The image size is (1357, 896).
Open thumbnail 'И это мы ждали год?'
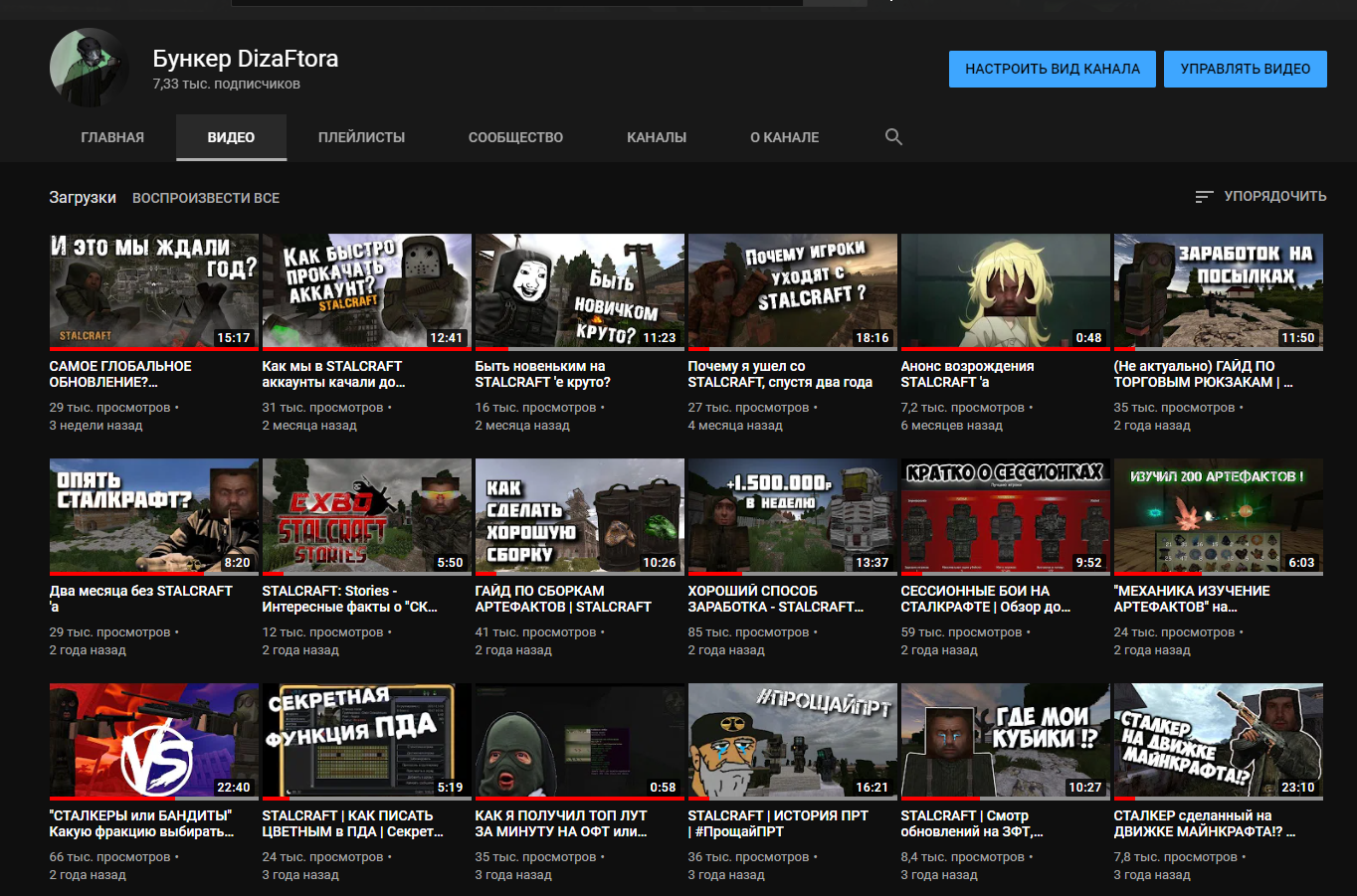click(154, 292)
